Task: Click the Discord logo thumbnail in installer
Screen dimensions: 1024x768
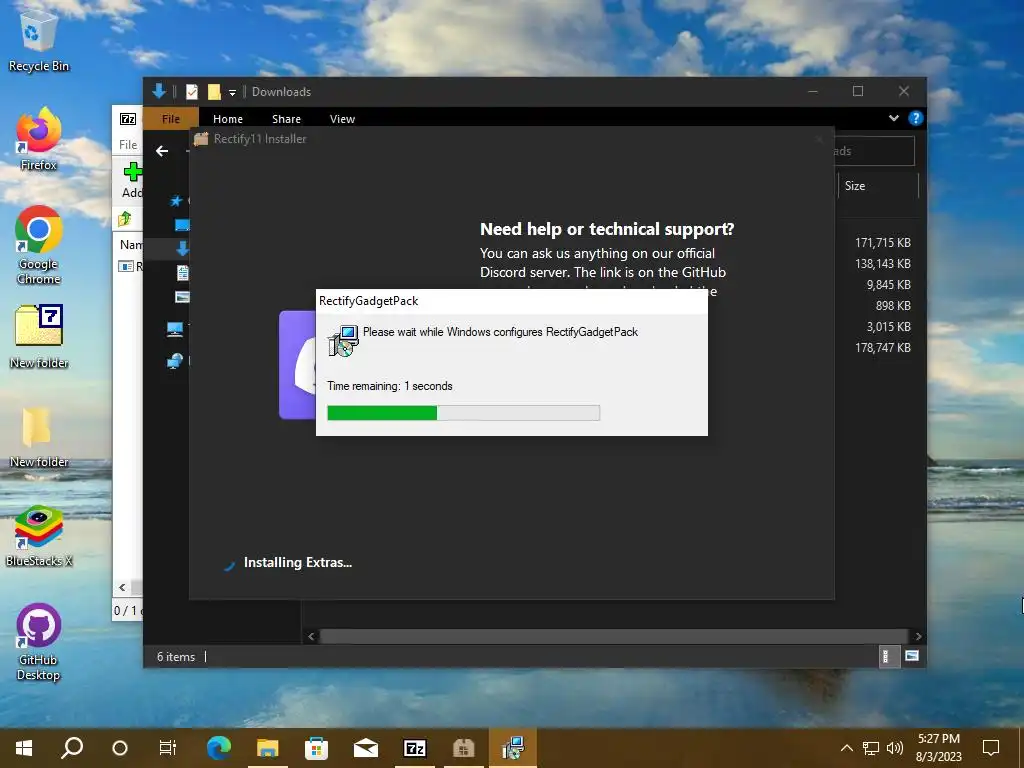Action: click(x=298, y=364)
